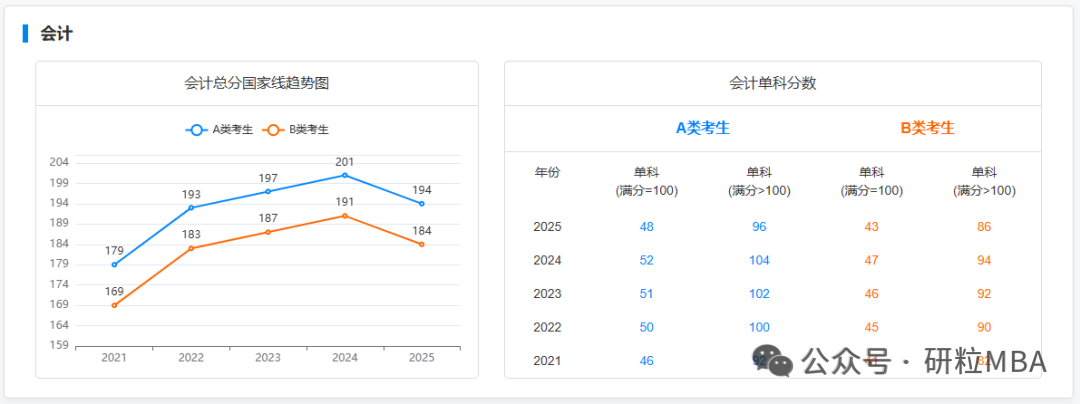Click the 会计 section heading
This screenshot has width=1080, height=404.
pos(56,33)
